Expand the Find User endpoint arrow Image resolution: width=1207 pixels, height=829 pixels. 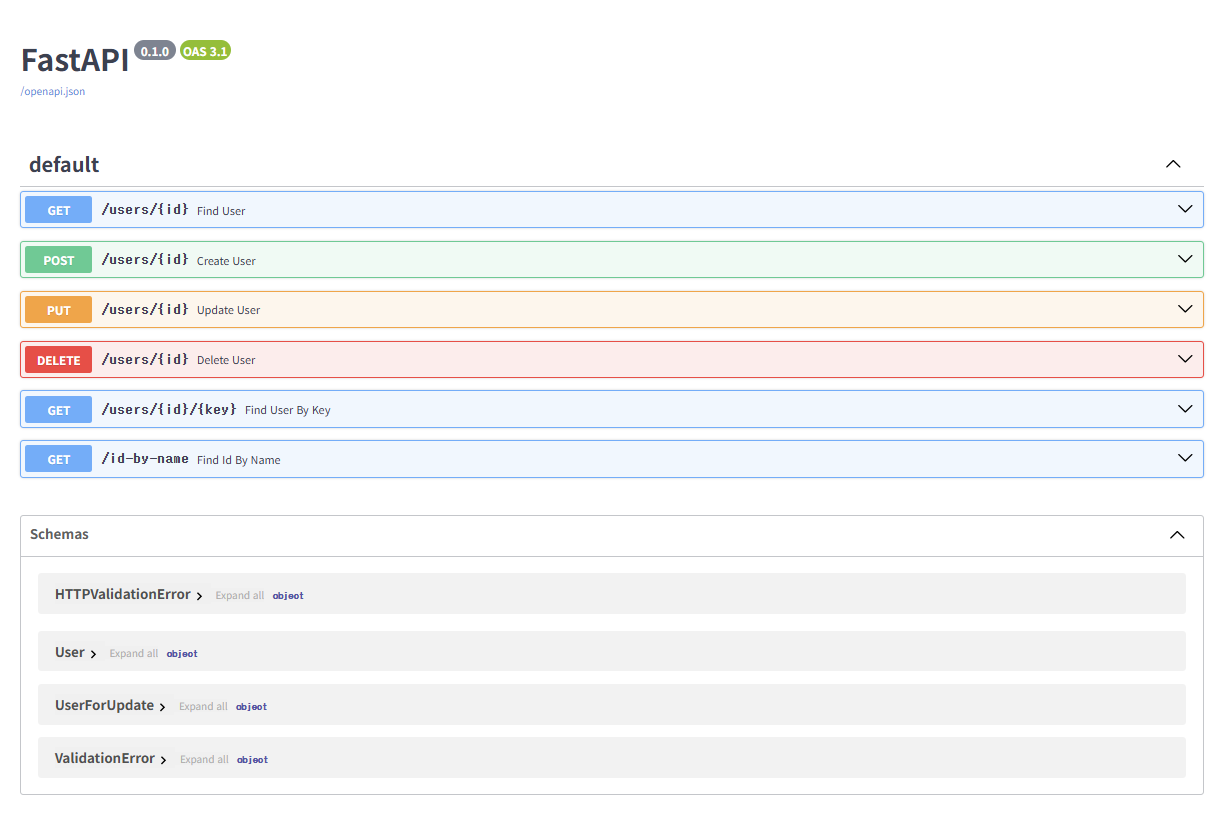click(x=1185, y=209)
